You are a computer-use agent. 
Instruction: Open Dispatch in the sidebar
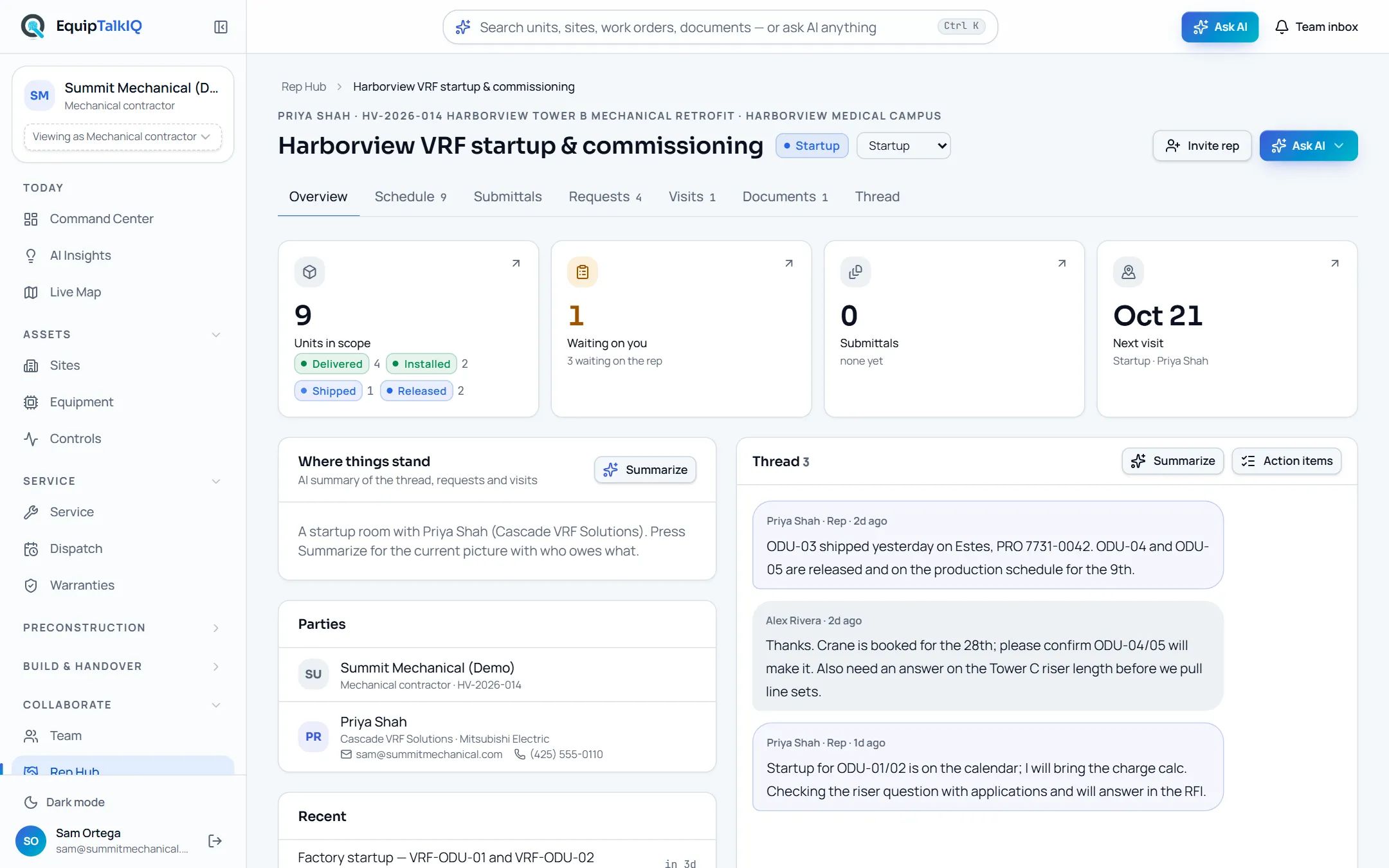point(122,548)
